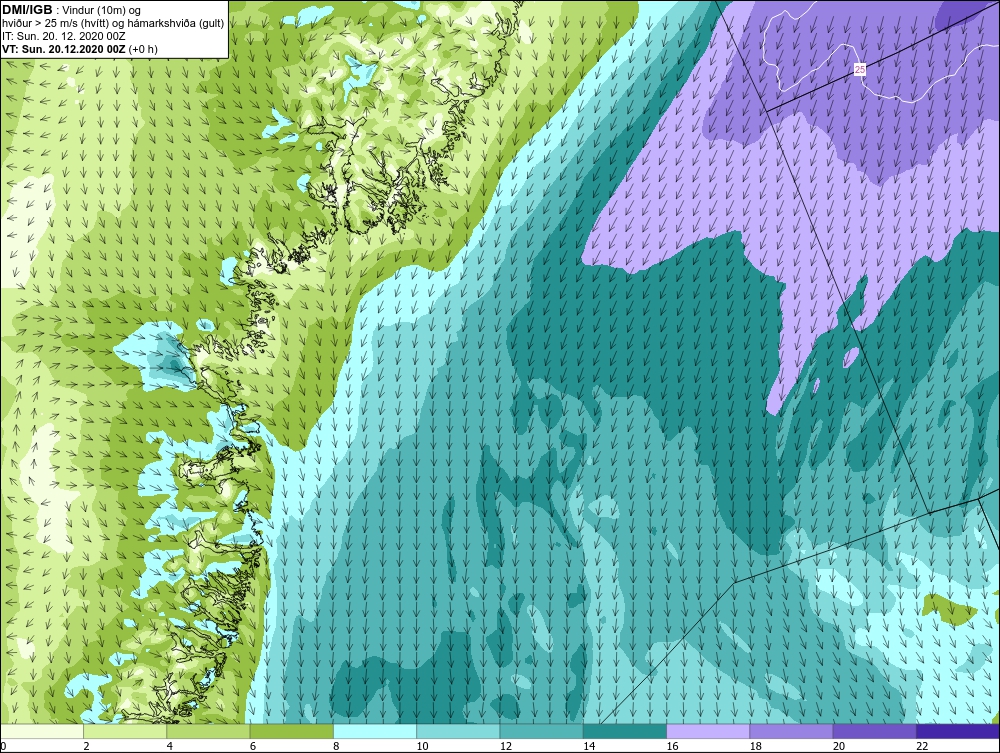Click the legend tick label "18"
1000x753 pixels.
click(x=756, y=747)
